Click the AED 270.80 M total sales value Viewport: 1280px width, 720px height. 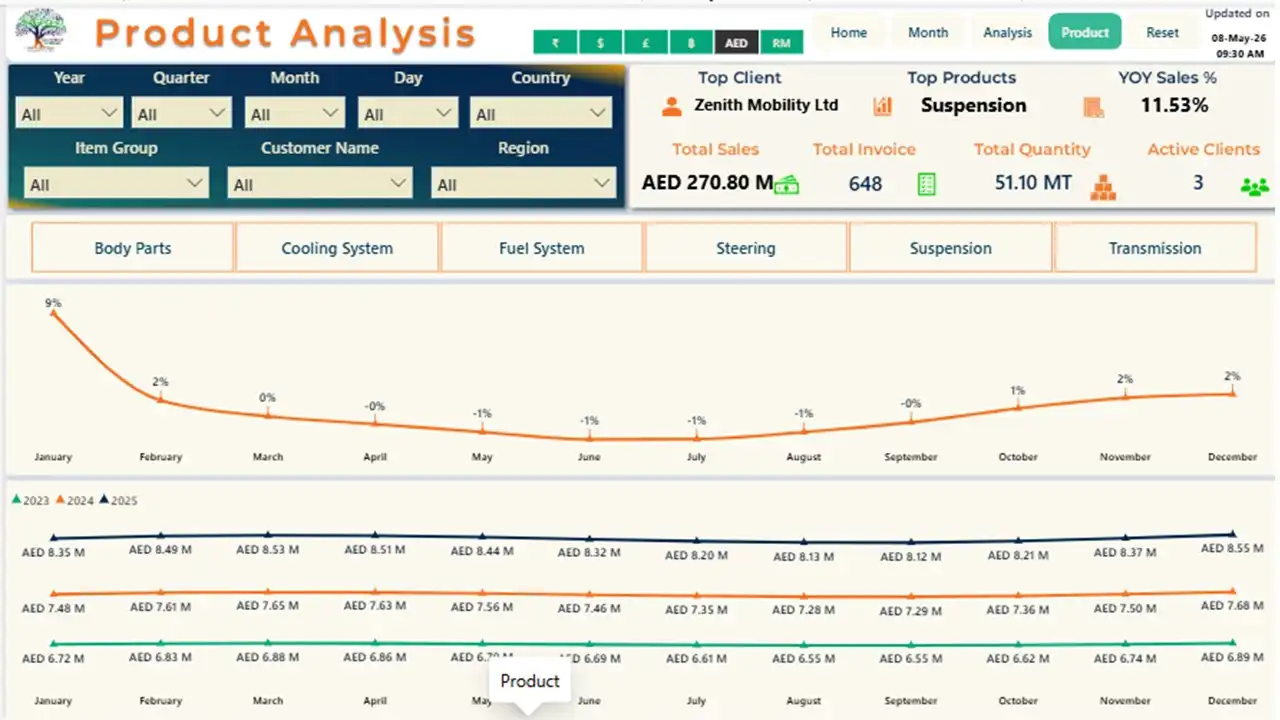pyautogui.click(x=708, y=183)
